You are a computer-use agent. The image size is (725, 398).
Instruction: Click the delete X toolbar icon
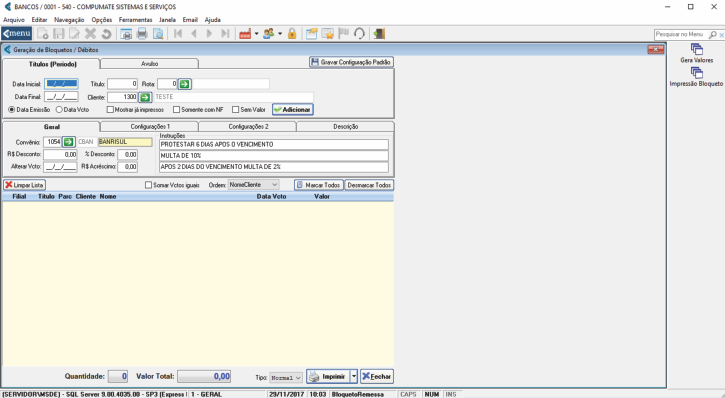[90, 33]
